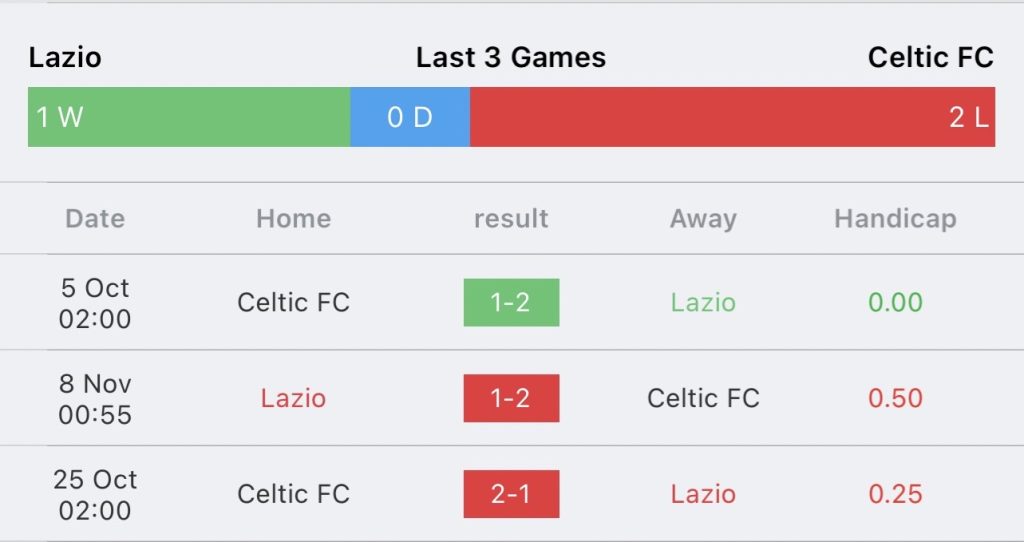The width and height of the screenshot is (1024, 542).
Task: Select the result column header
Action: [x=511, y=218]
